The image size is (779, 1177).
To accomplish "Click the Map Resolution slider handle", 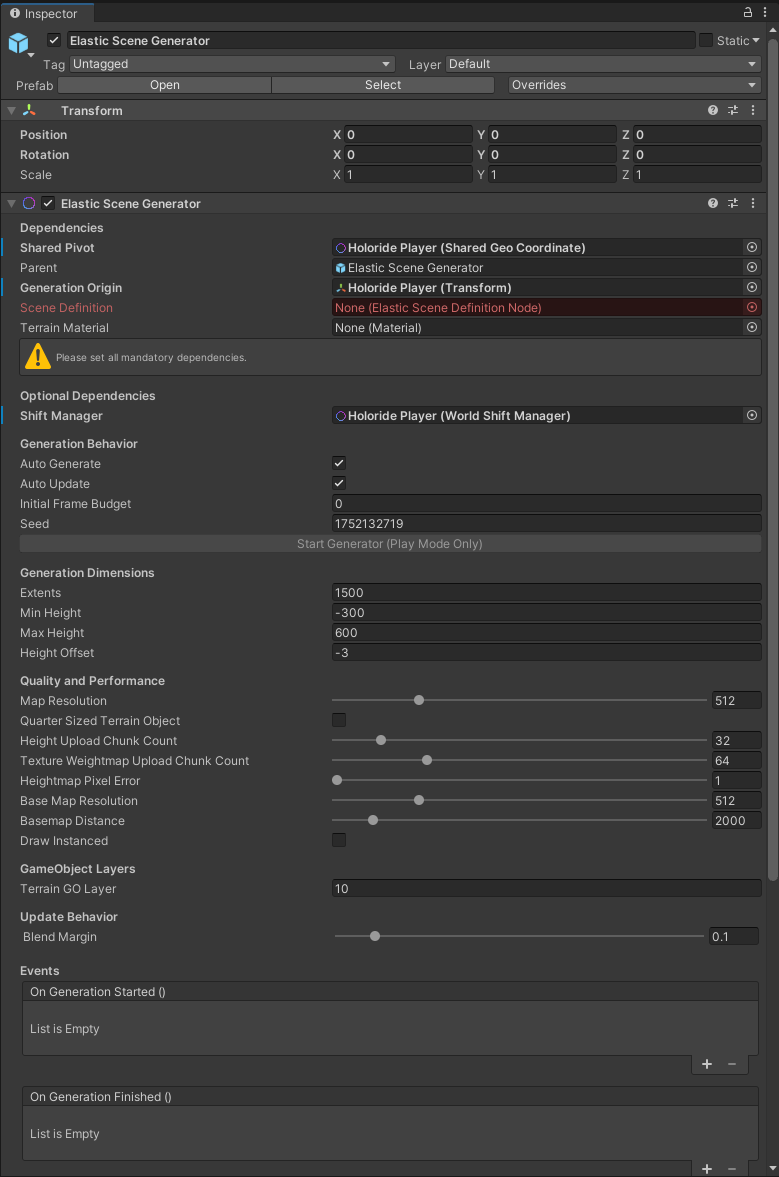I will [419, 701].
